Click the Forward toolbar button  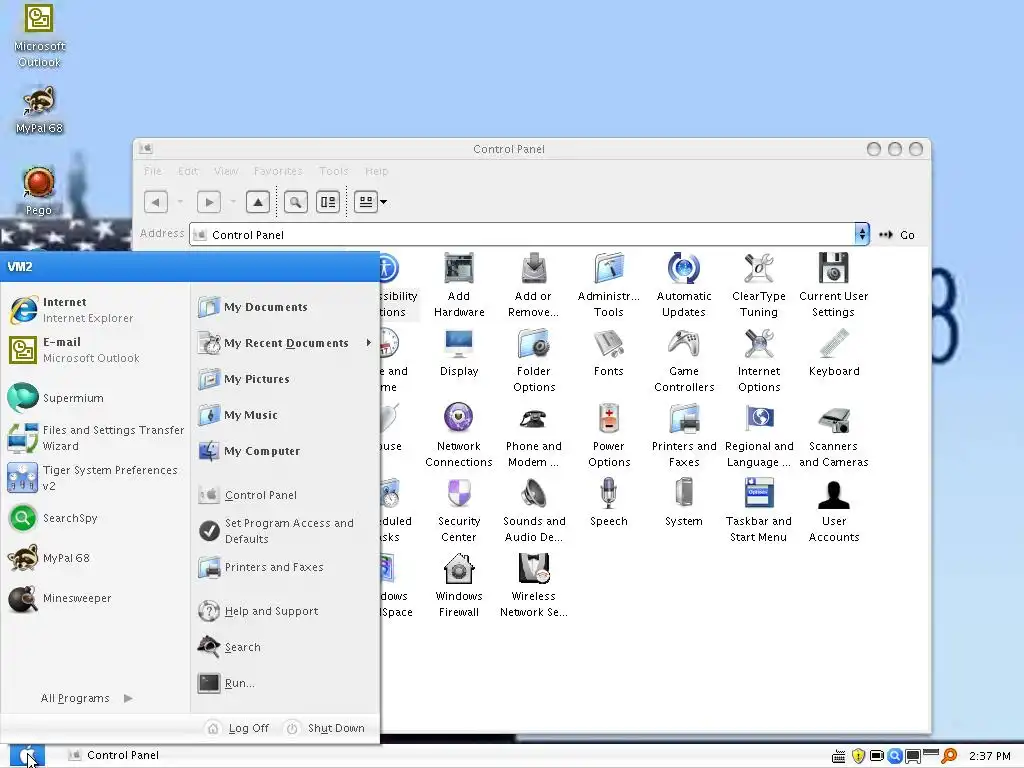pos(209,202)
